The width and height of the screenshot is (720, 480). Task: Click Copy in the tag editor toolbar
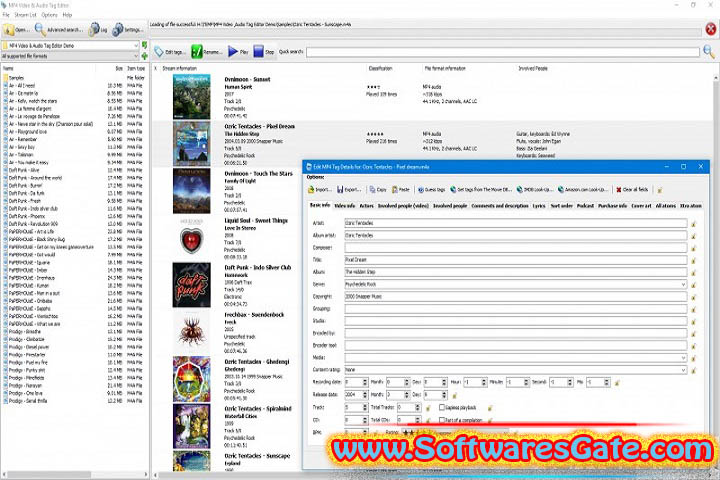(x=378, y=189)
